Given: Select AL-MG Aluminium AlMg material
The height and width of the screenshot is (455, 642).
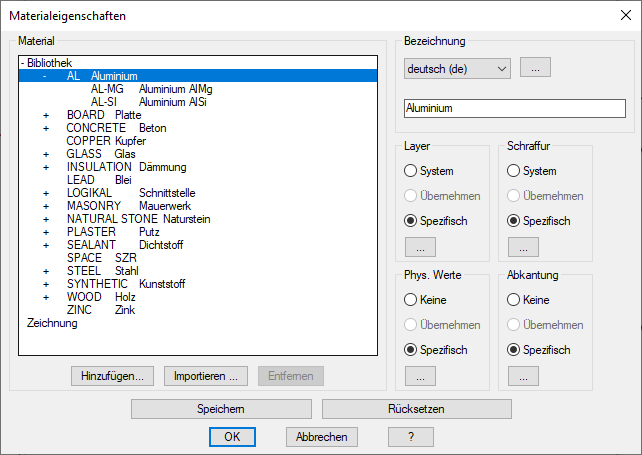Looking at the screenshot, I should coord(151,89).
